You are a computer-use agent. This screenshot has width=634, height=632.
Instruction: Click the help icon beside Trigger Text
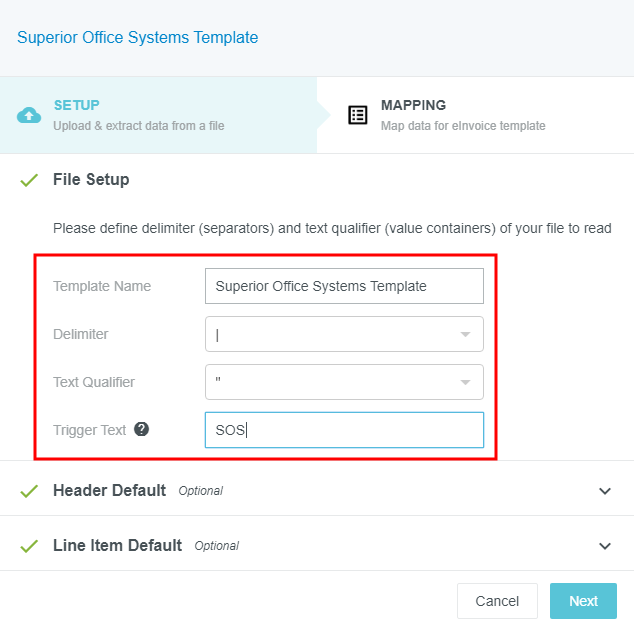click(142, 429)
